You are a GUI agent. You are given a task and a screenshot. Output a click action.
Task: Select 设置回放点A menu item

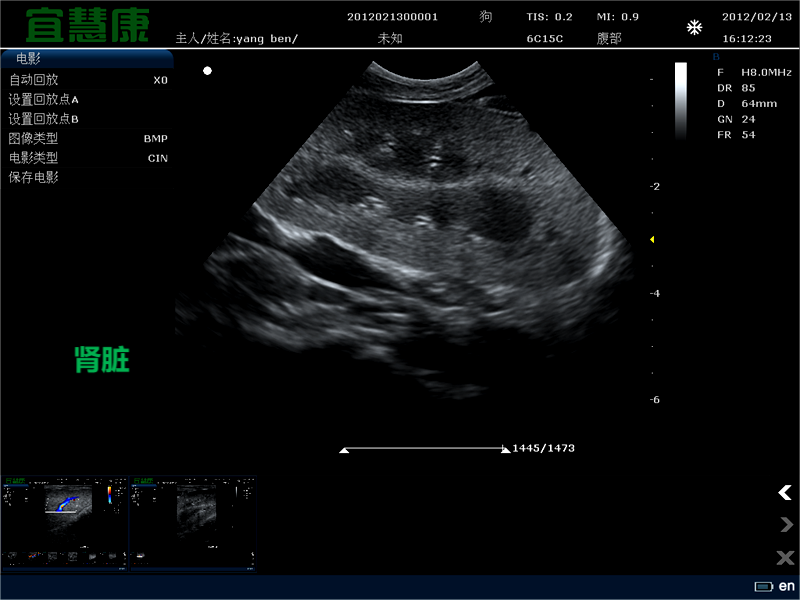pyautogui.click(x=44, y=100)
